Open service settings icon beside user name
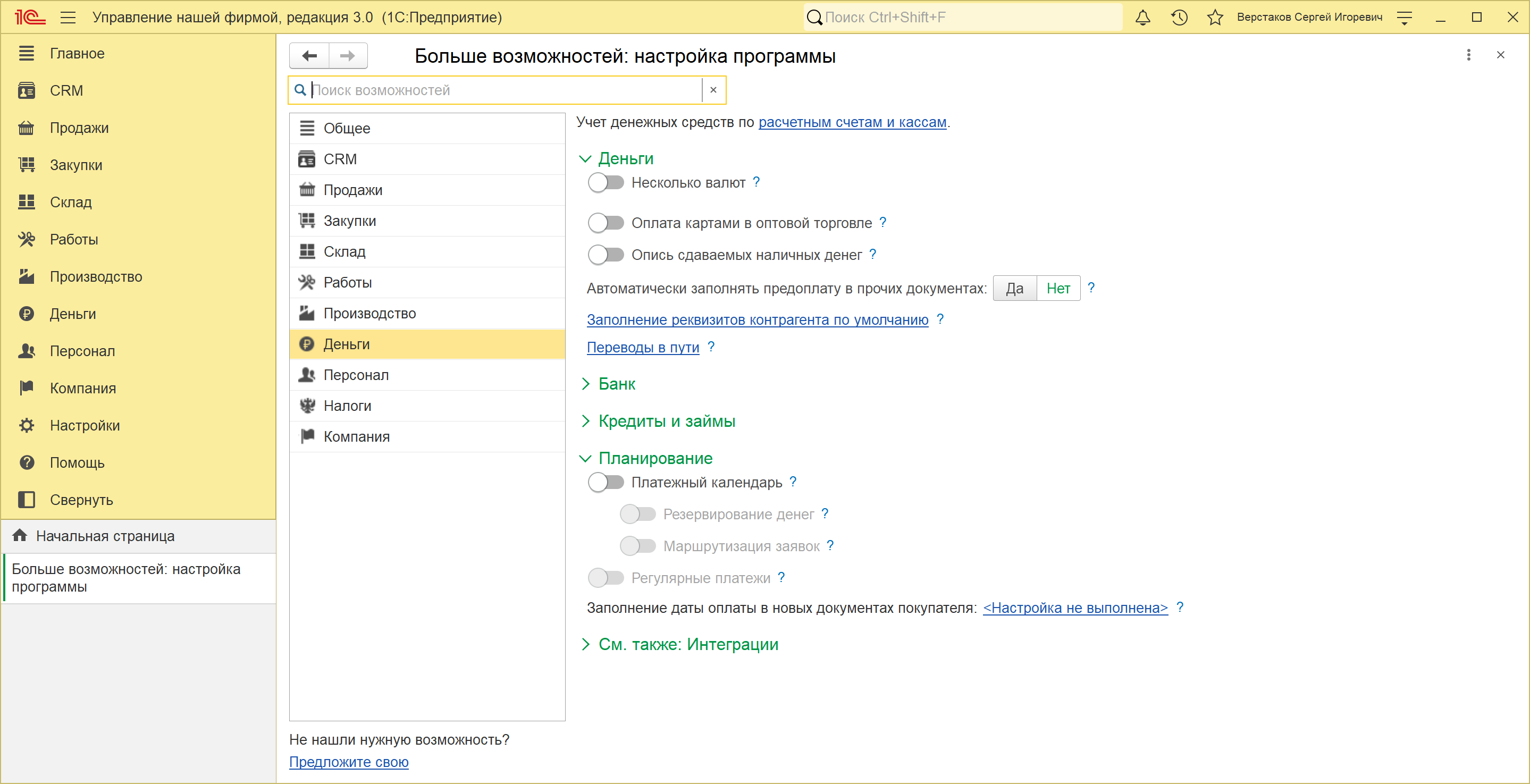This screenshot has width=1530, height=784. 1405,18
